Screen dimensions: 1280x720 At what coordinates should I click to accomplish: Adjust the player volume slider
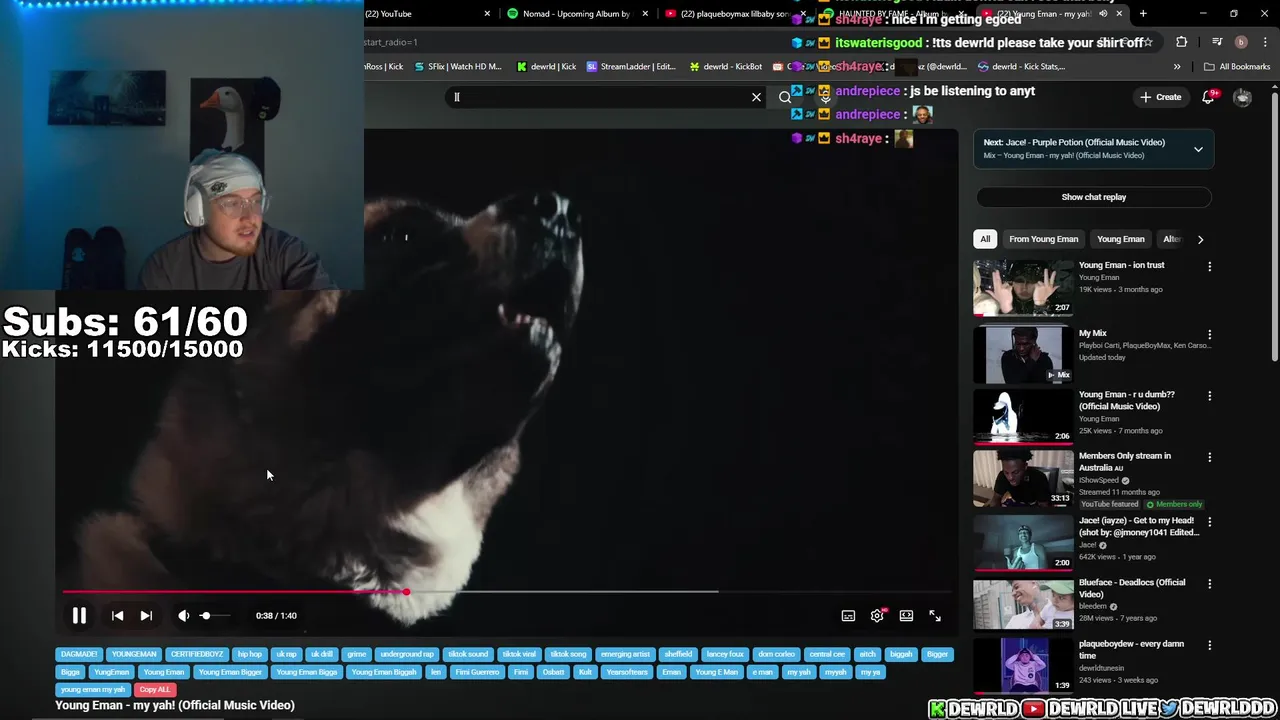coord(215,616)
